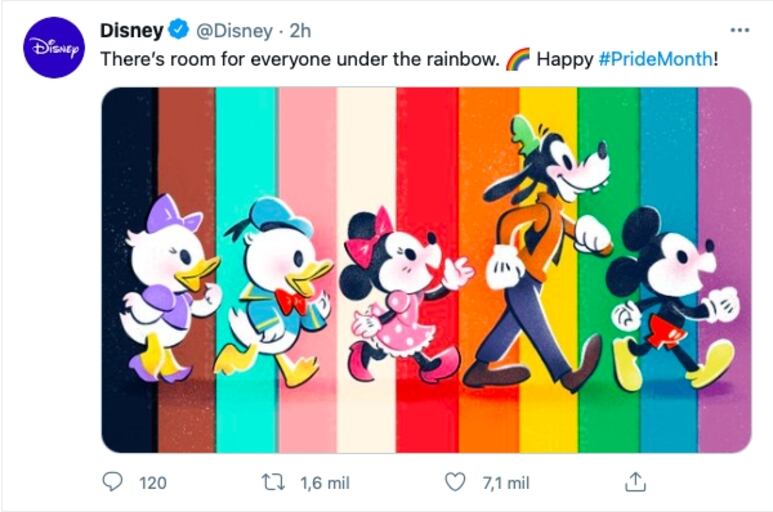View the 1,6 mil retweets count
The image size is (773, 512).
[x=325, y=482]
